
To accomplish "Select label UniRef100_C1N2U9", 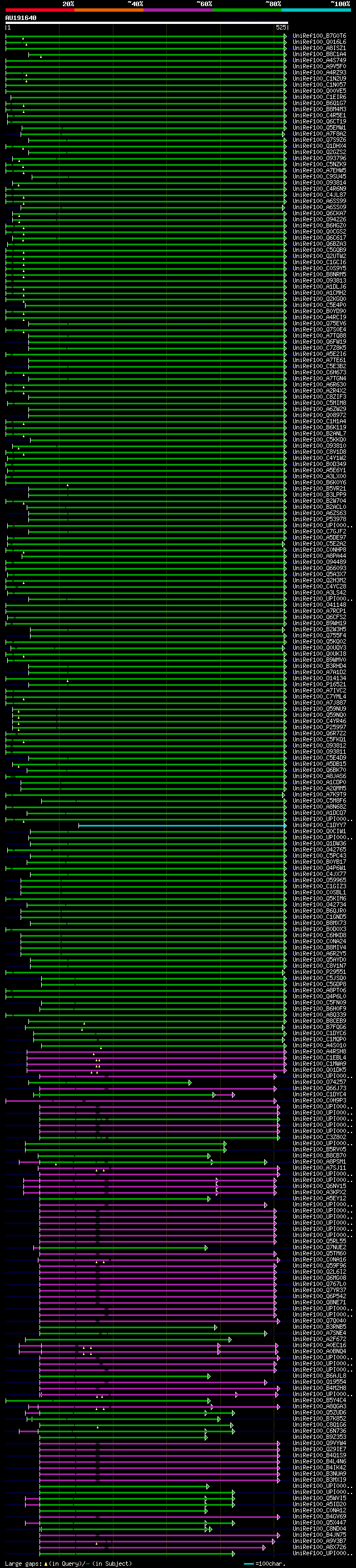I will pyautogui.click(x=319, y=79).
